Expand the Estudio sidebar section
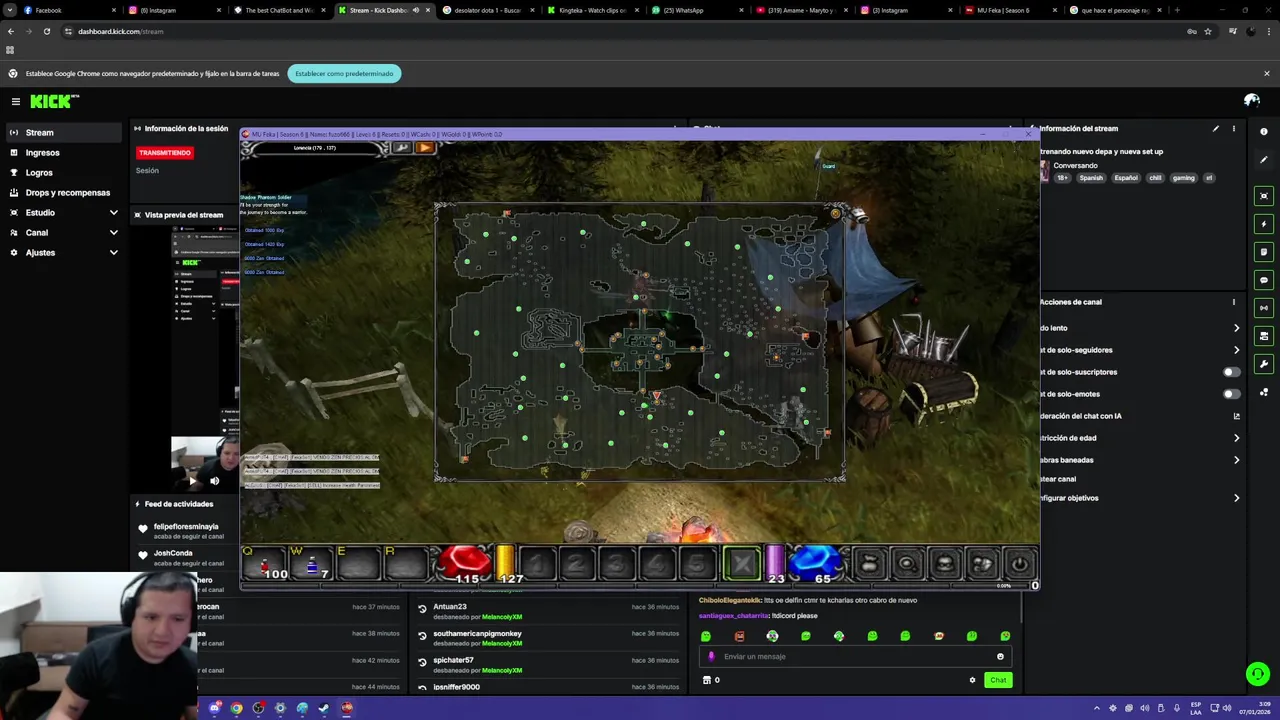This screenshot has width=1280, height=720. coord(113,213)
